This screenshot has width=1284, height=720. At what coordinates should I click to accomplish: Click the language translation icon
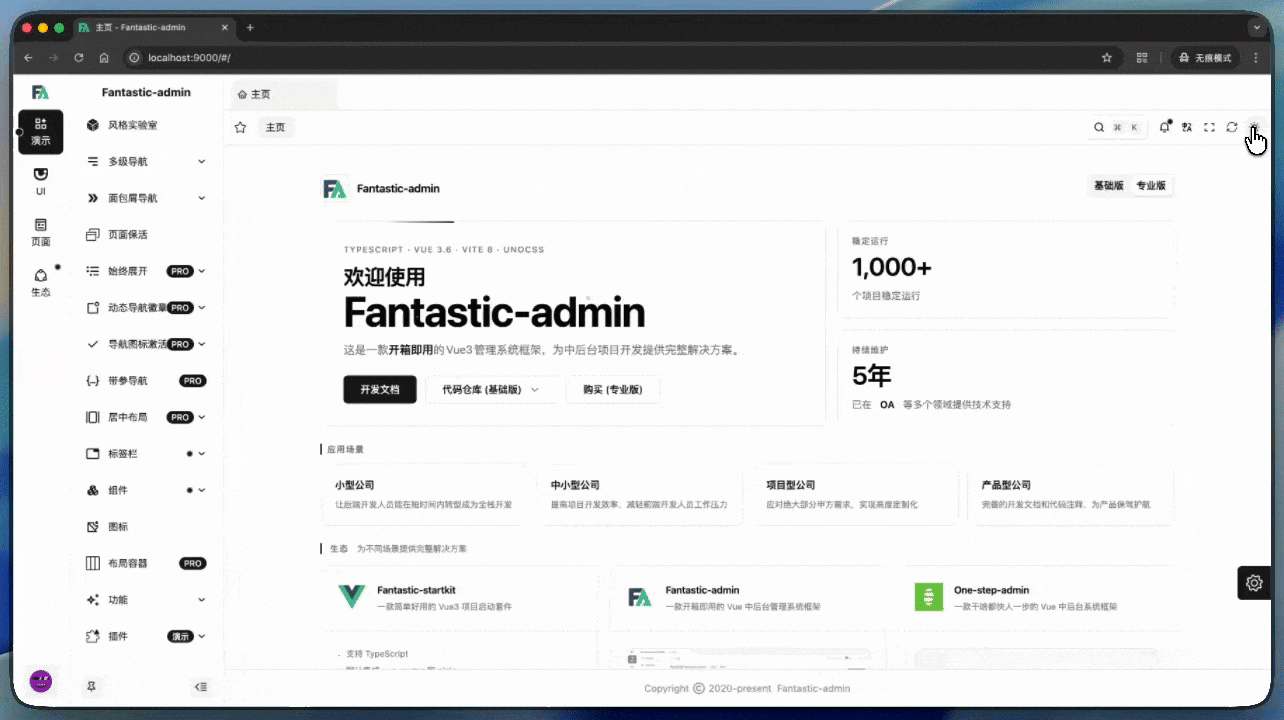1187,127
